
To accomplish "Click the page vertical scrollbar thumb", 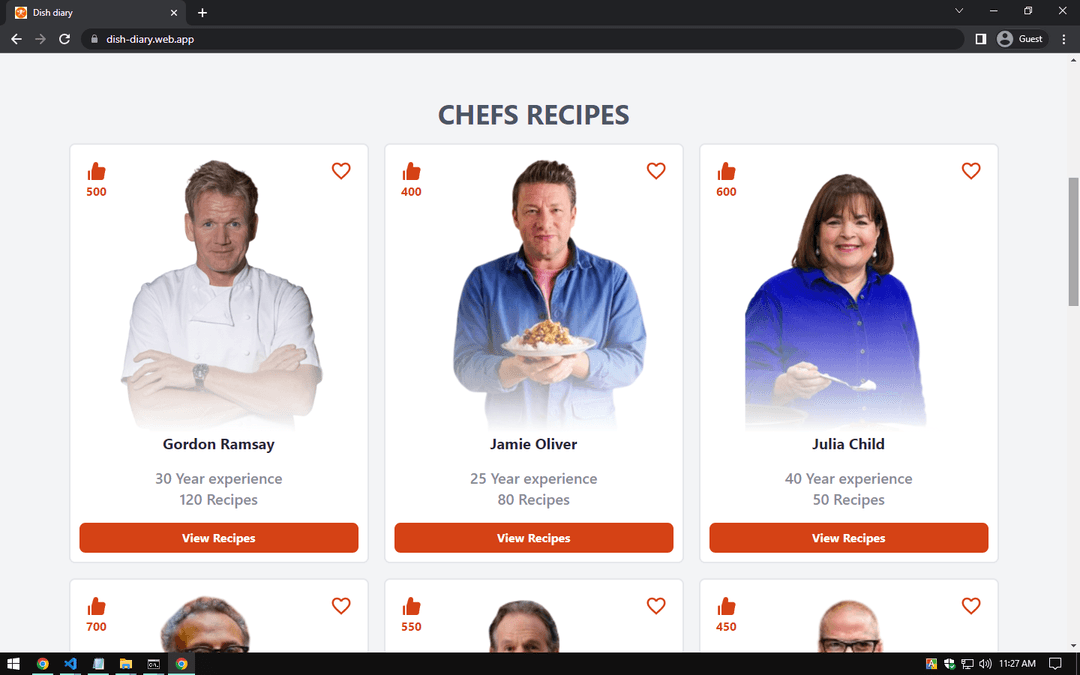I will point(1073,241).
